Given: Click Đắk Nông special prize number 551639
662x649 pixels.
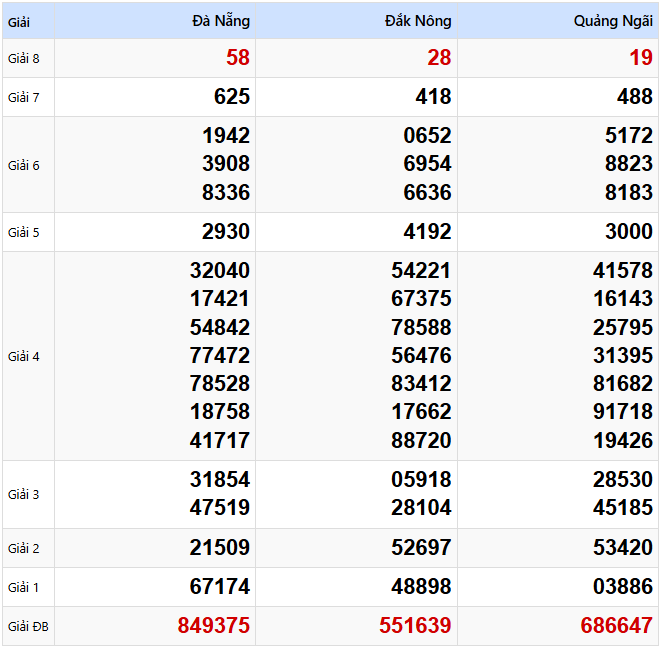Looking at the screenshot, I should [x=415, y=626].
